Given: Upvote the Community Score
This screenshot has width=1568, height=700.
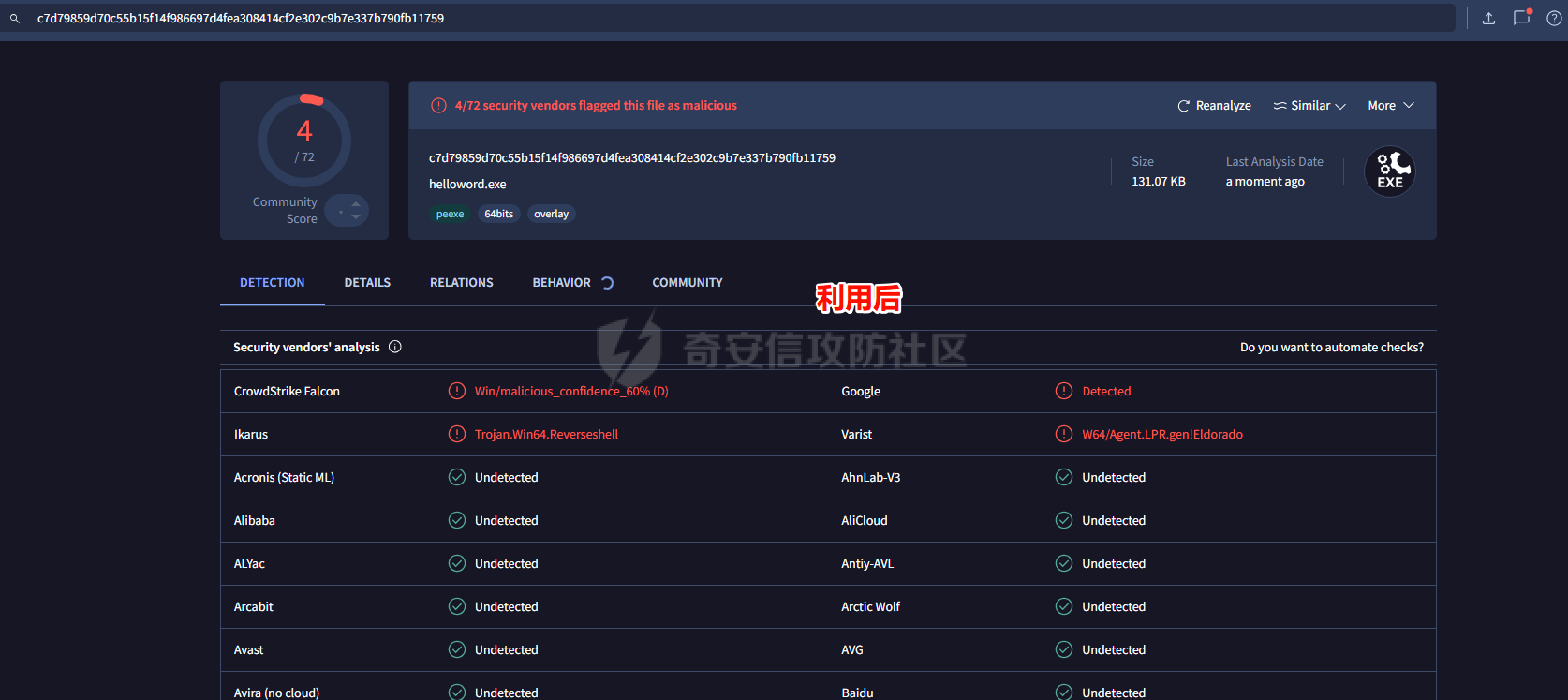Looking at the screenshot, I should click(x=356, y=203).
